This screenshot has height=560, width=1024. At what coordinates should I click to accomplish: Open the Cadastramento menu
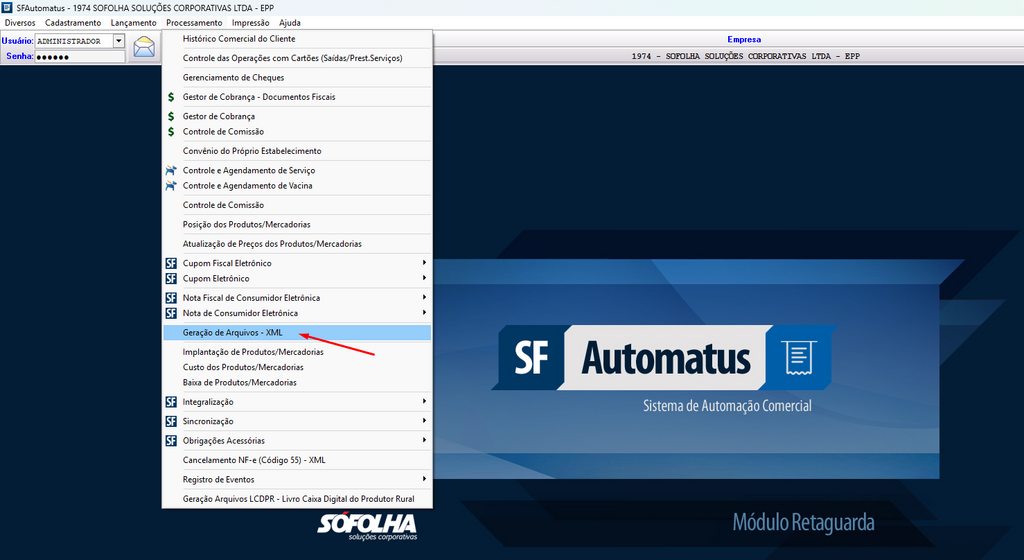(x=73, y=23)
